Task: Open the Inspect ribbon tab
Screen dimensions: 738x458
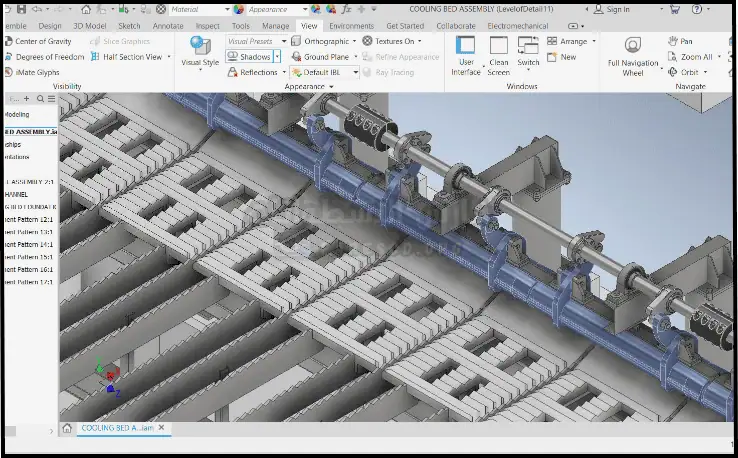Action: coord(207,26)
